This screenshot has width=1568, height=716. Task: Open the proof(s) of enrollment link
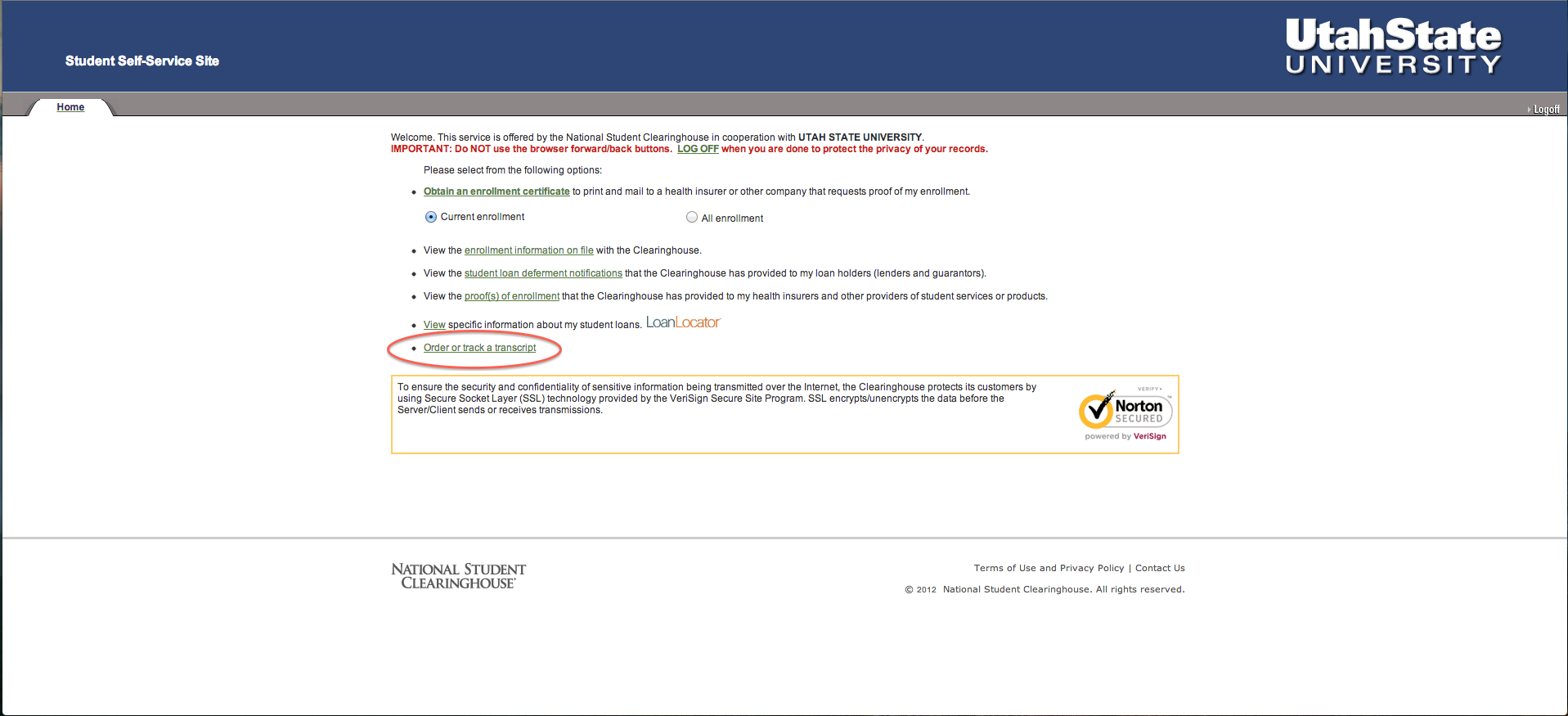511,296
